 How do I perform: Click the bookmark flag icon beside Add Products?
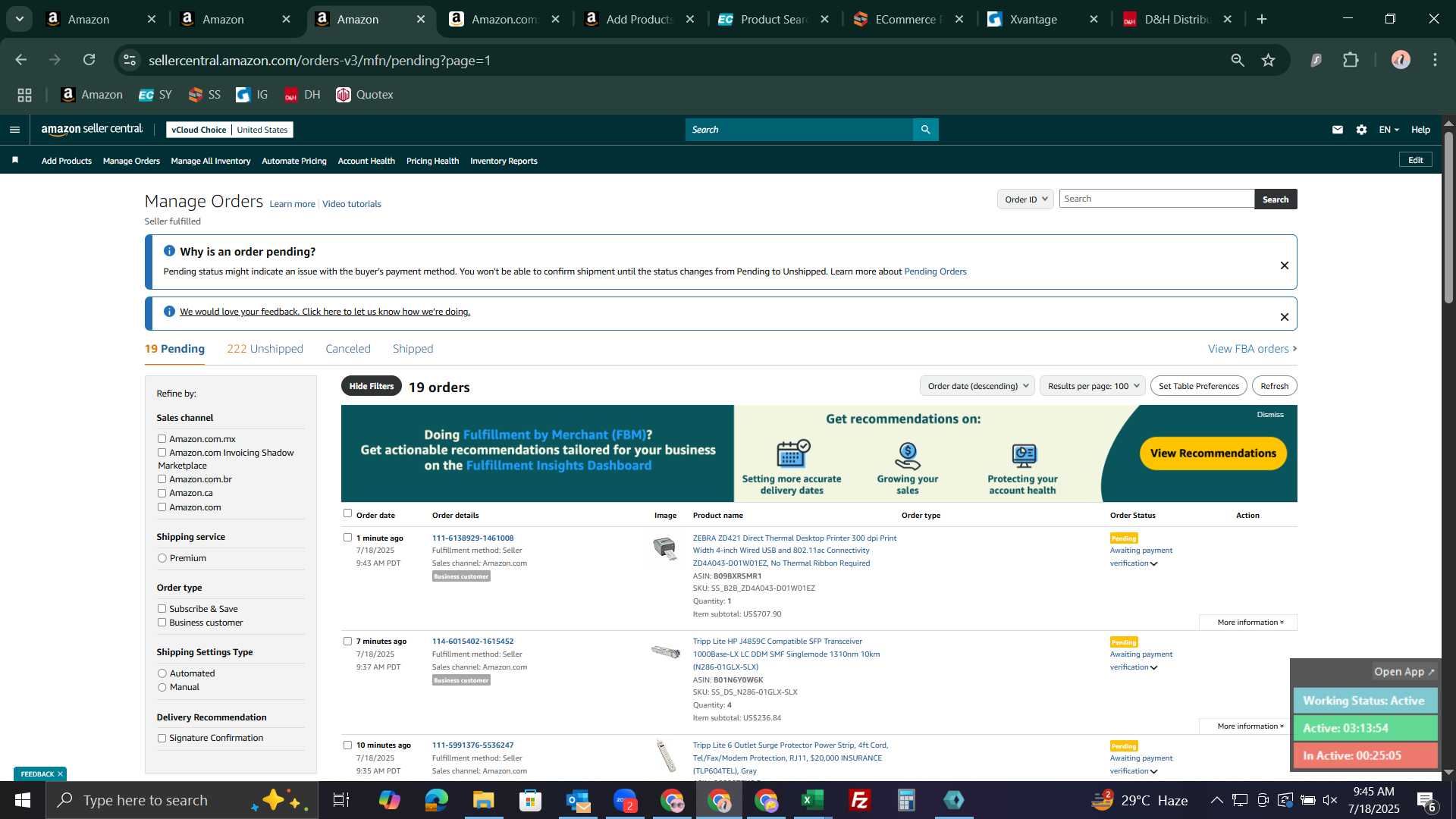coord(15,160)
